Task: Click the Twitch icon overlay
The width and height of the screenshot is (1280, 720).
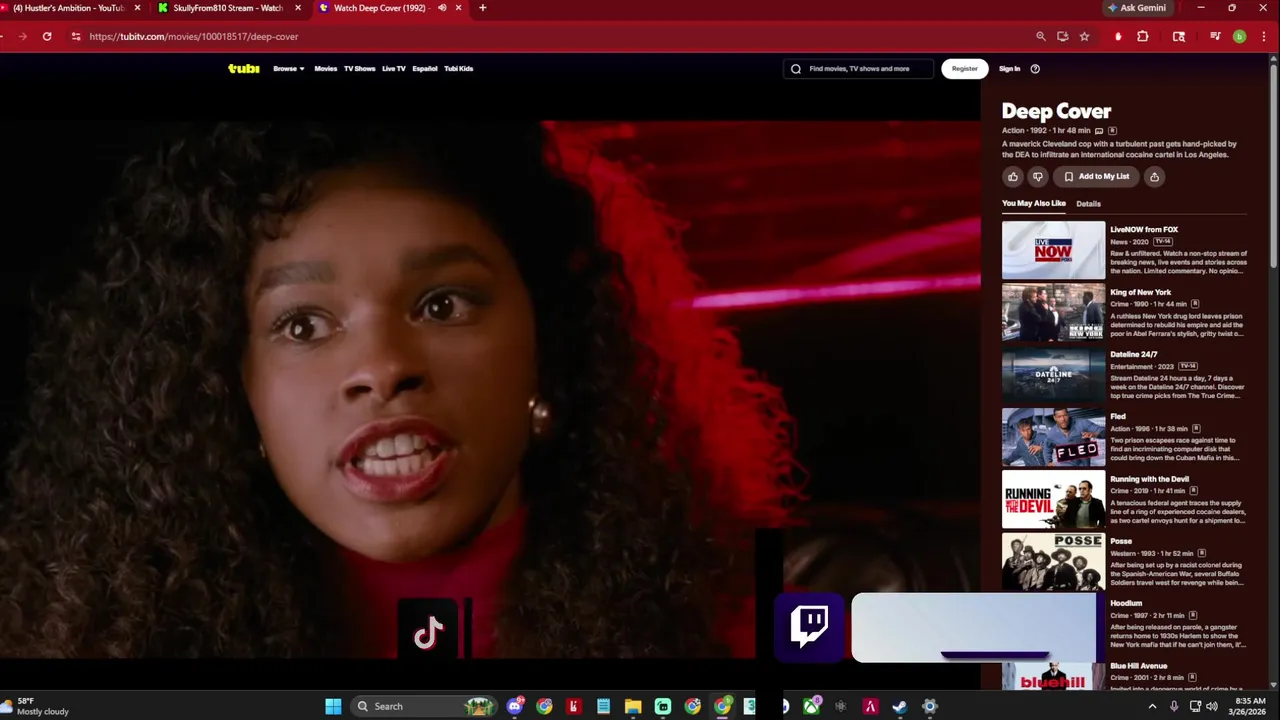Action: click(x=809, y=626)
